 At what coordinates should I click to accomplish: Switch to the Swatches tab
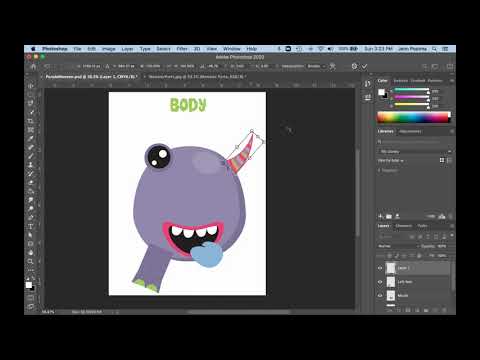[x=401, y=81]
